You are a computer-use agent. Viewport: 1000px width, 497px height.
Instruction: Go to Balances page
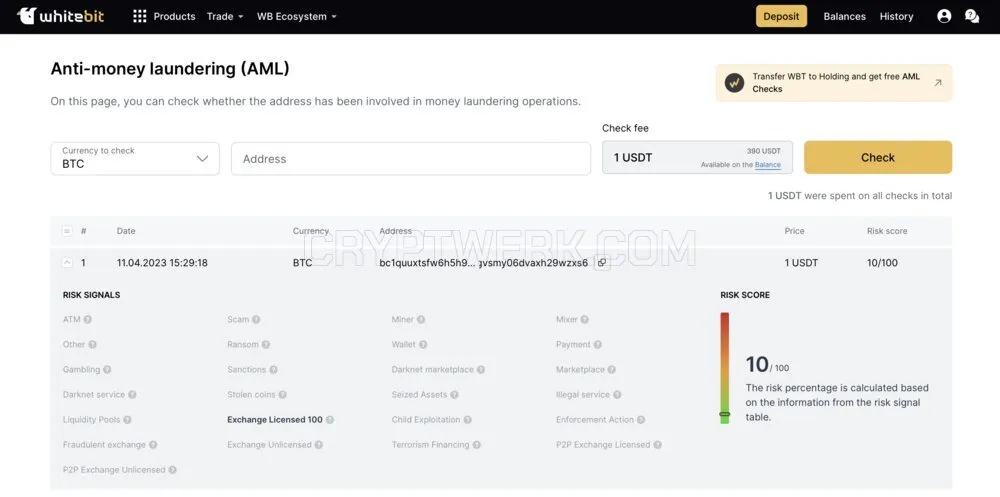point(844,17)
